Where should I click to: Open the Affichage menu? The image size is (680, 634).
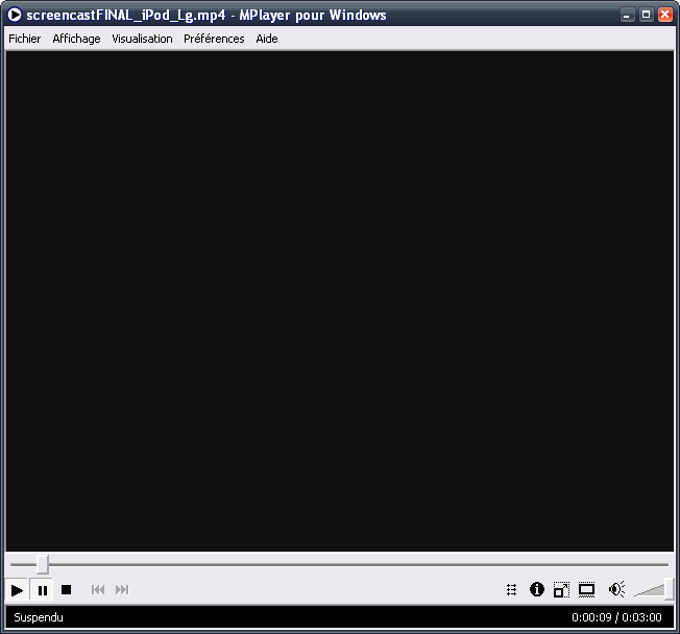pyautogui.click(x=76, y=39)
